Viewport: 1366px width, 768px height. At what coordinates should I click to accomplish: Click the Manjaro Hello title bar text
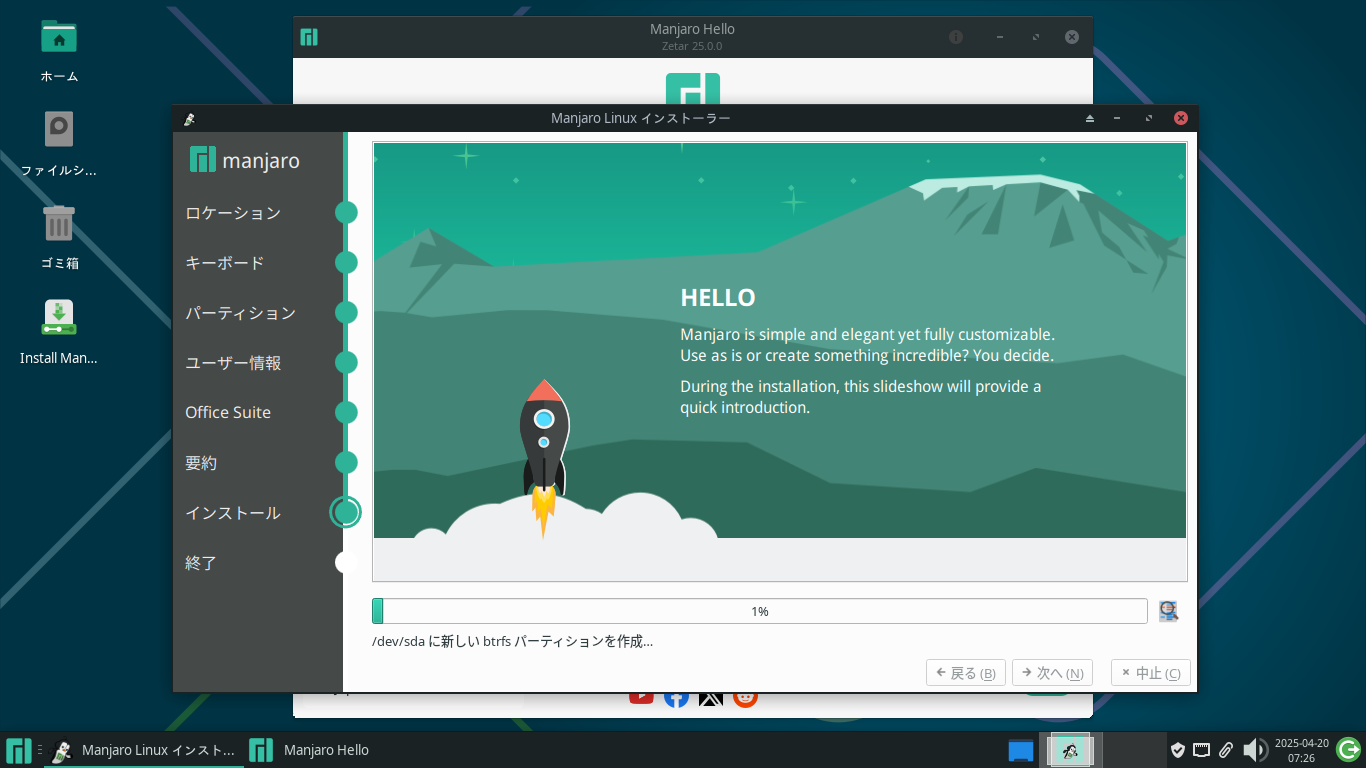tap(692, 29)
